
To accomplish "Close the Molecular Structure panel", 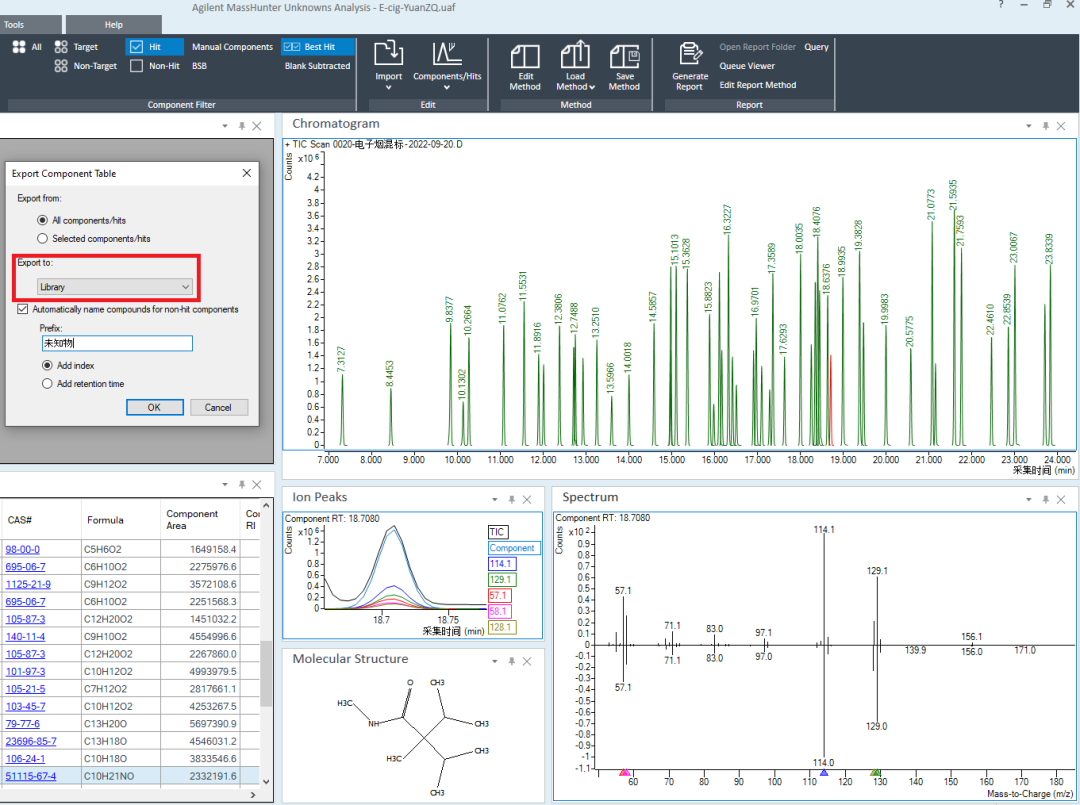I will 527,661.
